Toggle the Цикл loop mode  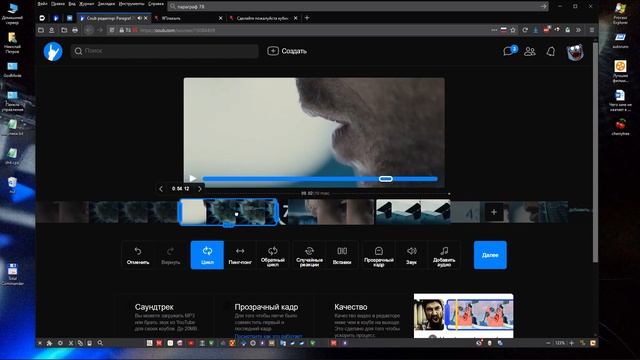207,255
